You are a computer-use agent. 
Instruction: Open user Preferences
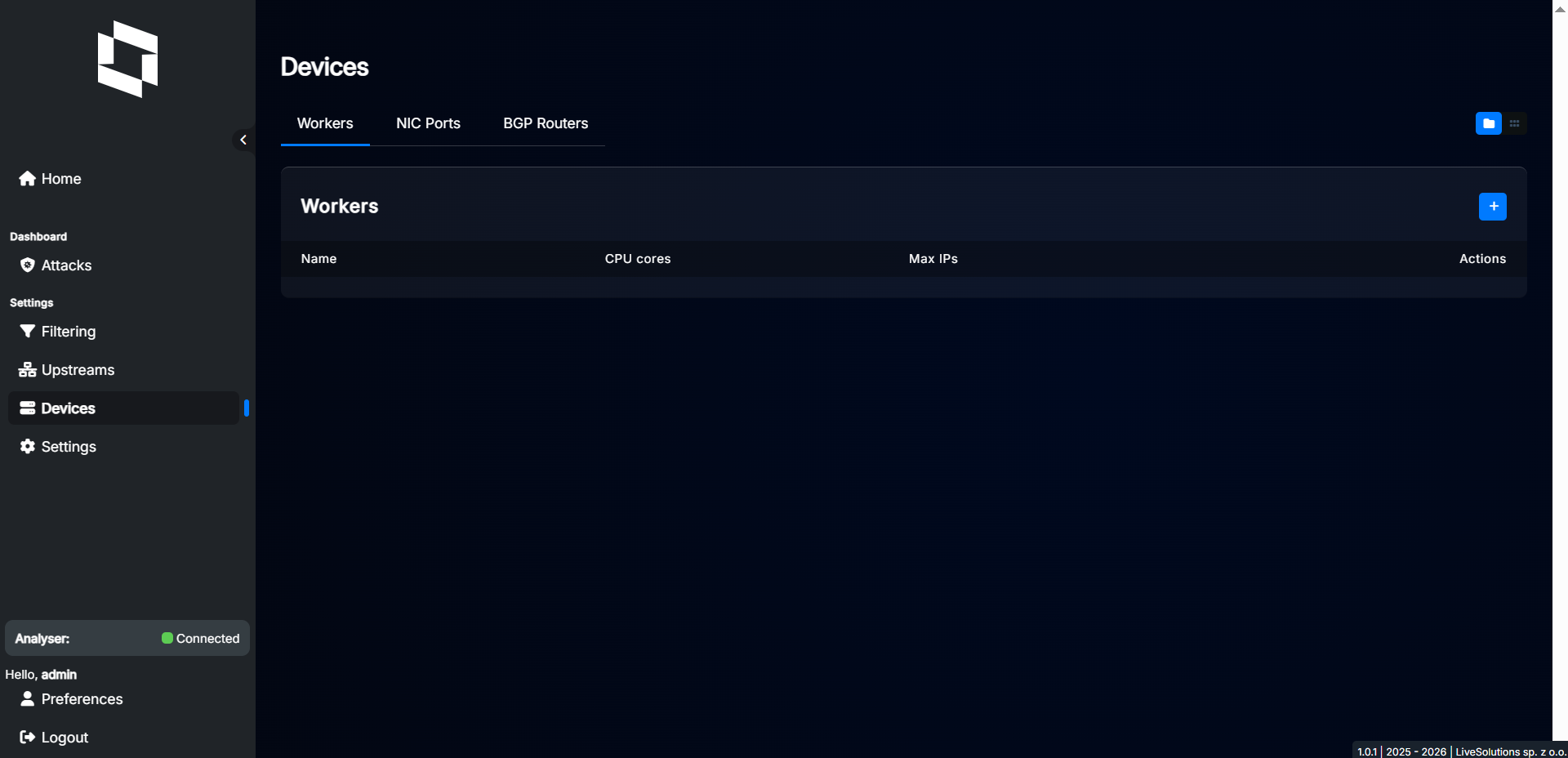(71, 699)
